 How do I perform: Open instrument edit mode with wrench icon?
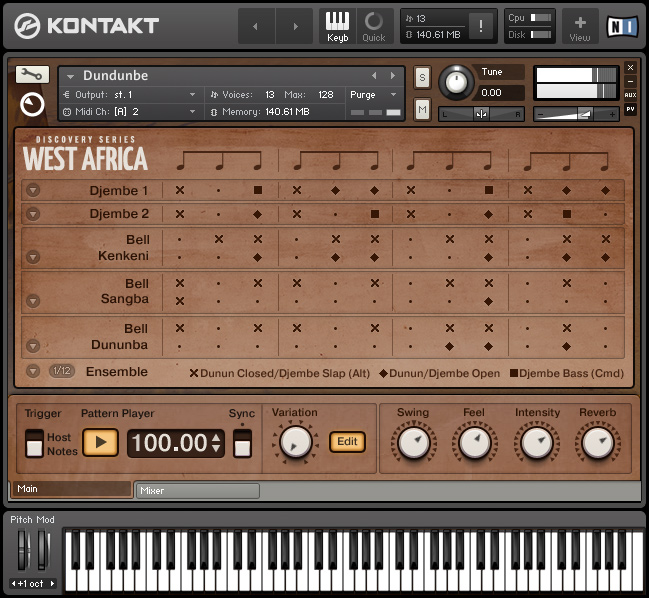32,74
